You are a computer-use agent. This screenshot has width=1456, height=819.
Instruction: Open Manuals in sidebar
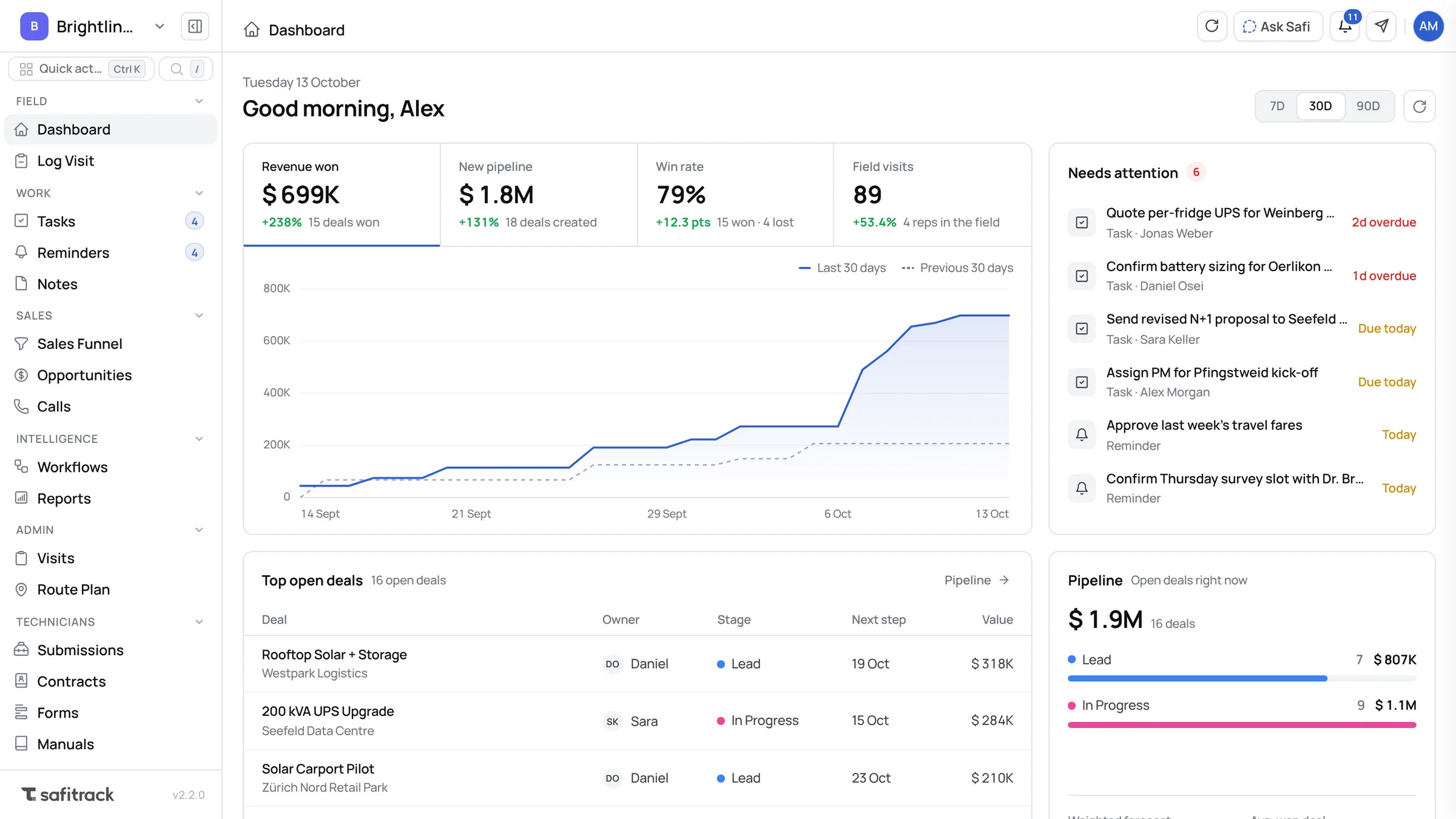(x=110, y=744)
